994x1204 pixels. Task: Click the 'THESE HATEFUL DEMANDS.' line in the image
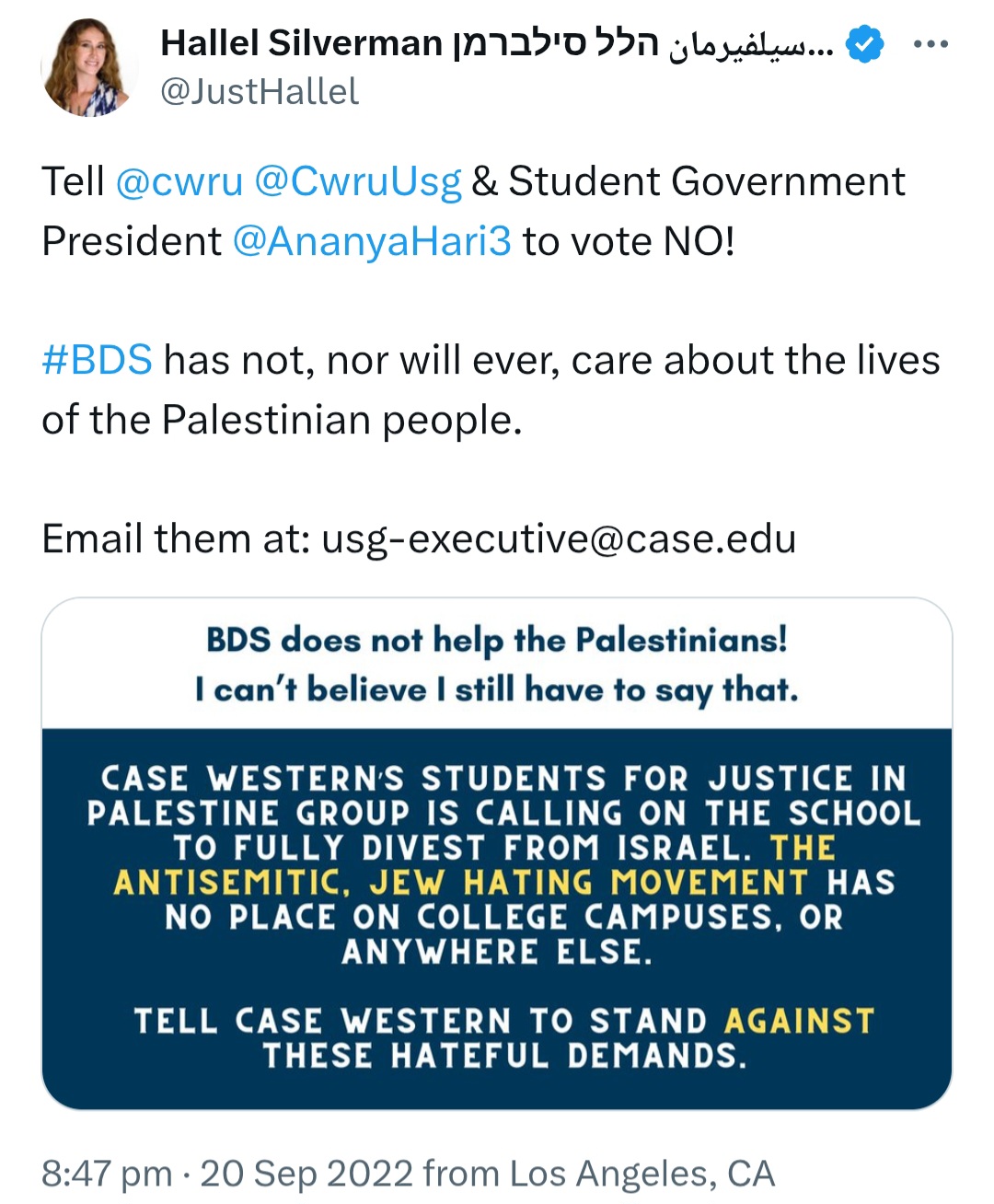(504, 1056)
